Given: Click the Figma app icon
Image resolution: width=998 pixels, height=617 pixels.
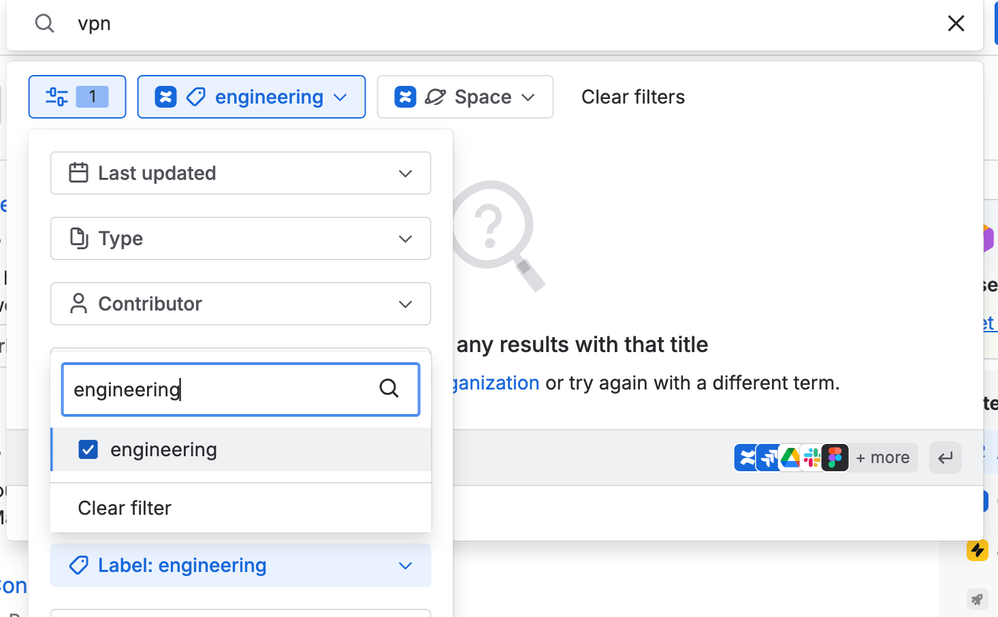Looking at the screenshot, I should [x=835, y=458].
